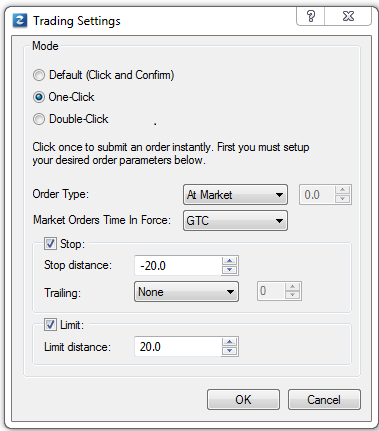This screenshot has width=379, height=431.
Task: Click the Limit distance input field
Action: click(178, 347)
